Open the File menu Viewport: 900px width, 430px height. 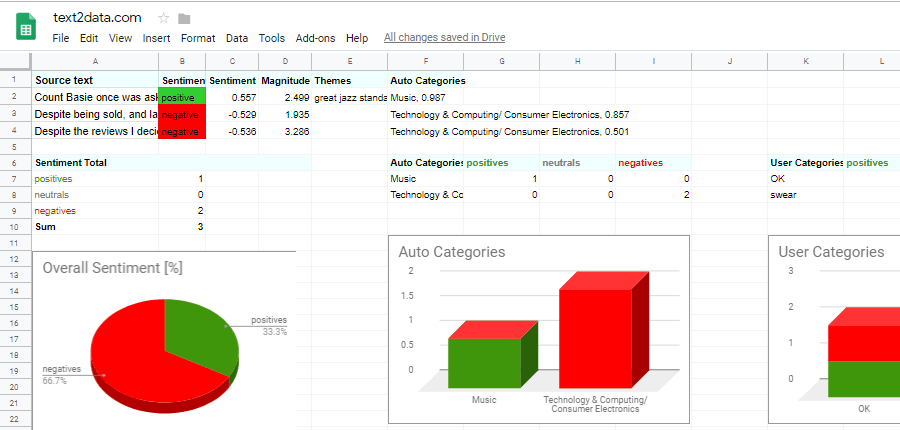tap(61, 38)
